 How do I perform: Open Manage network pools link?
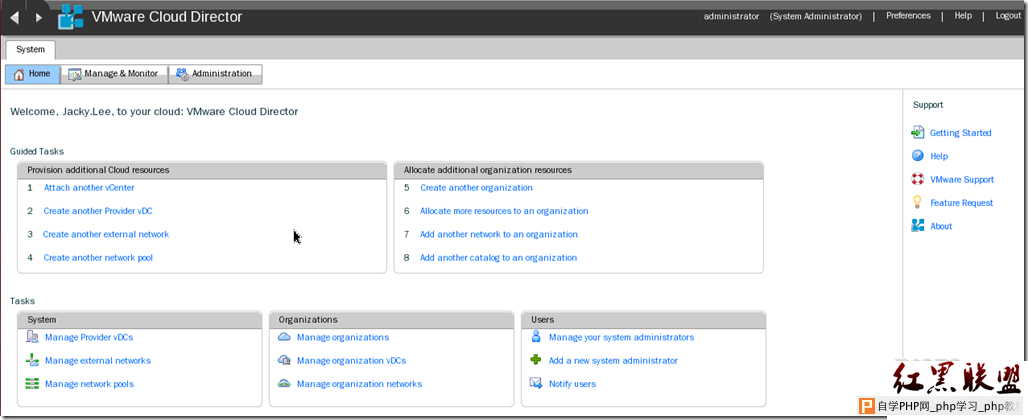(x=89, y=384)
